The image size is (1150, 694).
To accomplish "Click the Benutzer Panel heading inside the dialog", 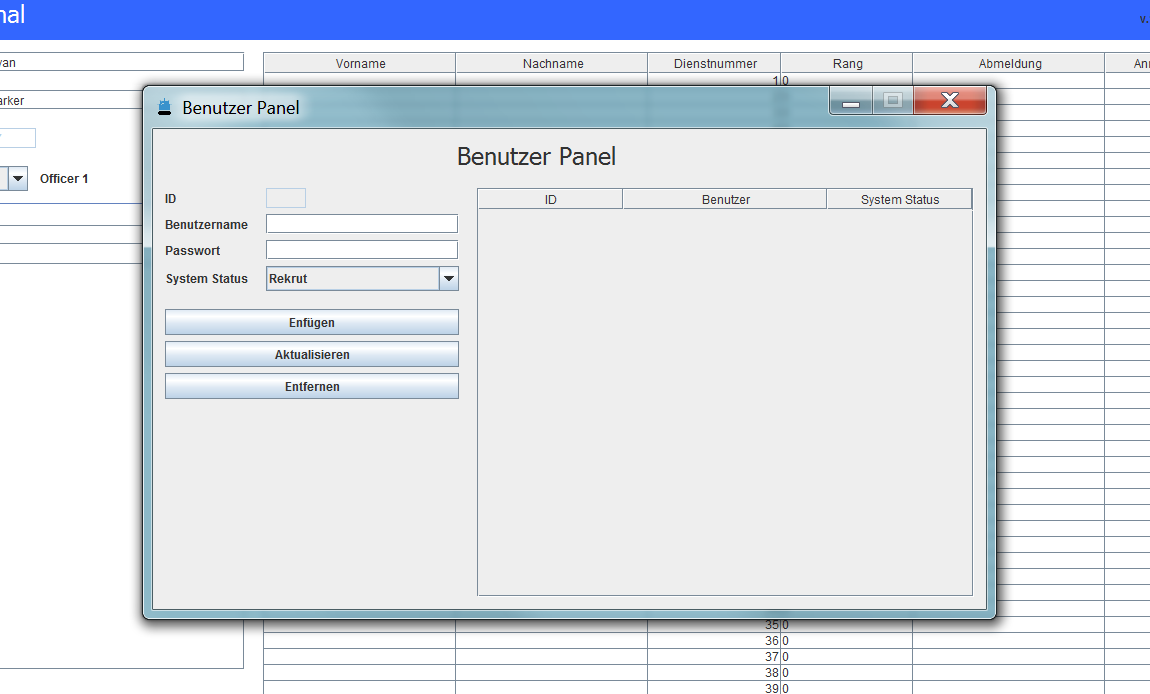I will pyautogui.click(x=536, y=156).
